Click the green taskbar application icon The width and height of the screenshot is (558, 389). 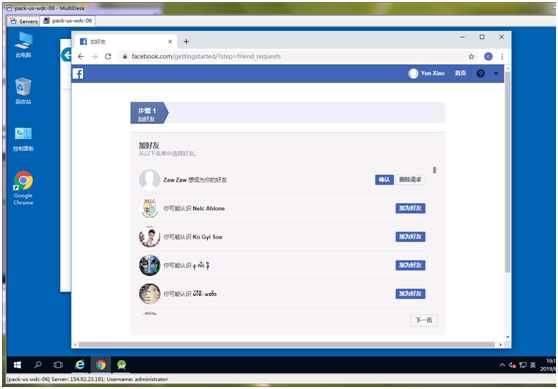point(122,365)
